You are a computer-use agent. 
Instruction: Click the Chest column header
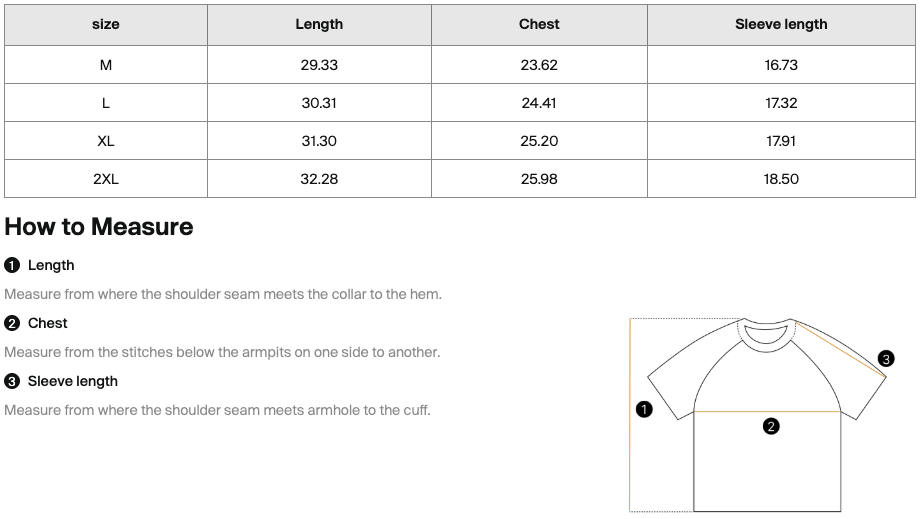[x=539, y=25]
